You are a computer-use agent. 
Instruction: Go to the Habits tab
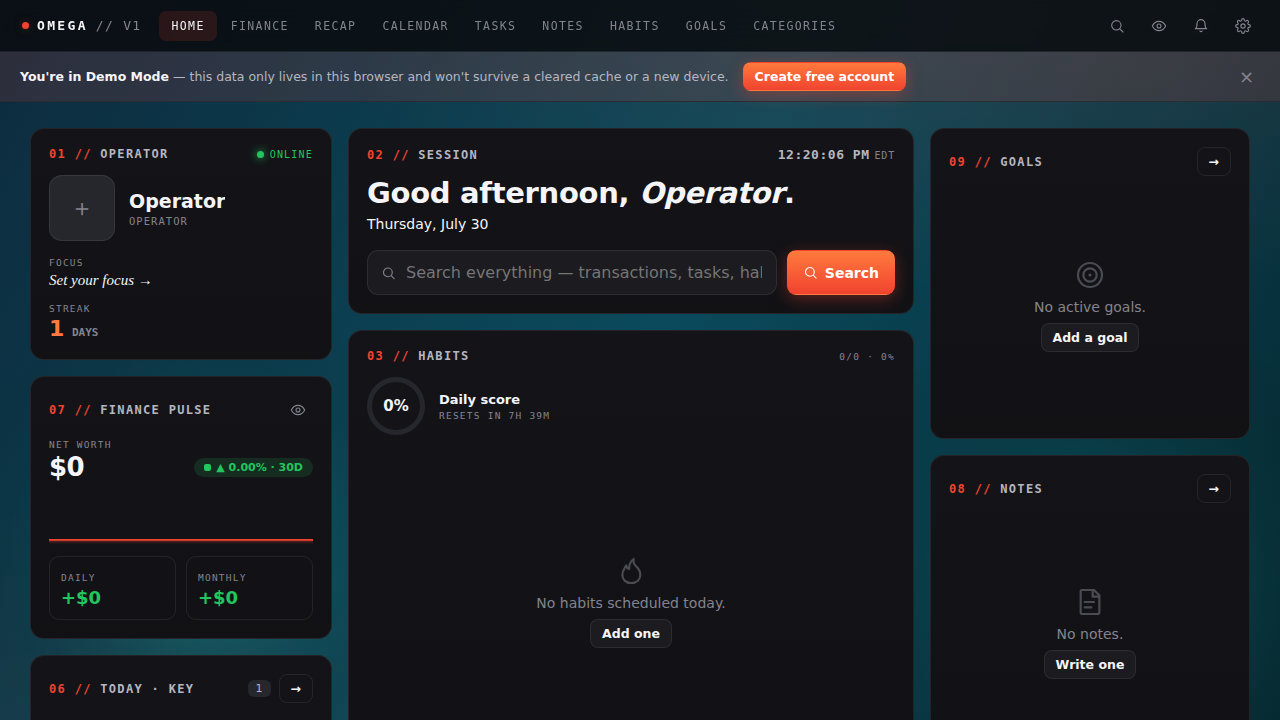635,26
